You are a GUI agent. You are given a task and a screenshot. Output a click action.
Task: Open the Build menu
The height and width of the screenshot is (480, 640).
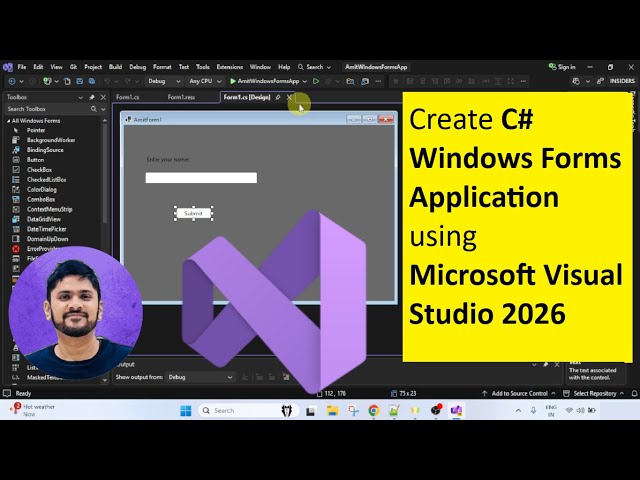(x=115, y=67)
